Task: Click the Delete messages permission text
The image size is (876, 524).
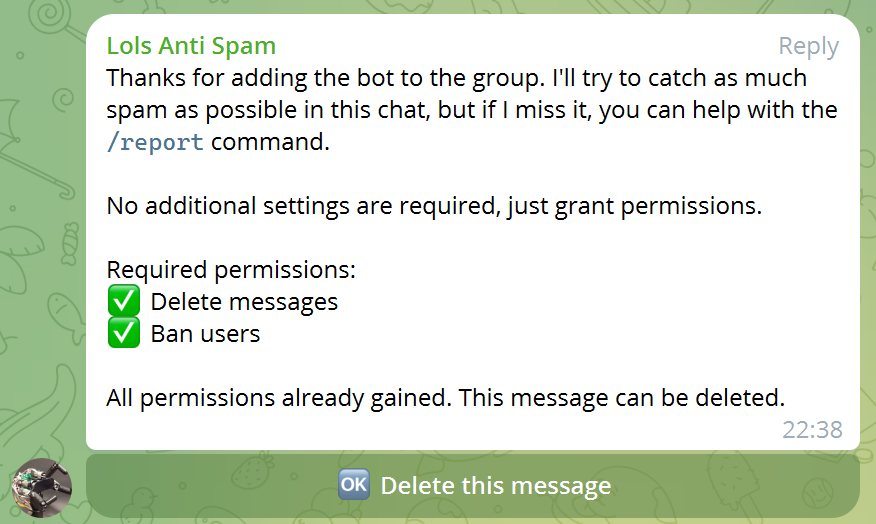Action: pos(244,301)
